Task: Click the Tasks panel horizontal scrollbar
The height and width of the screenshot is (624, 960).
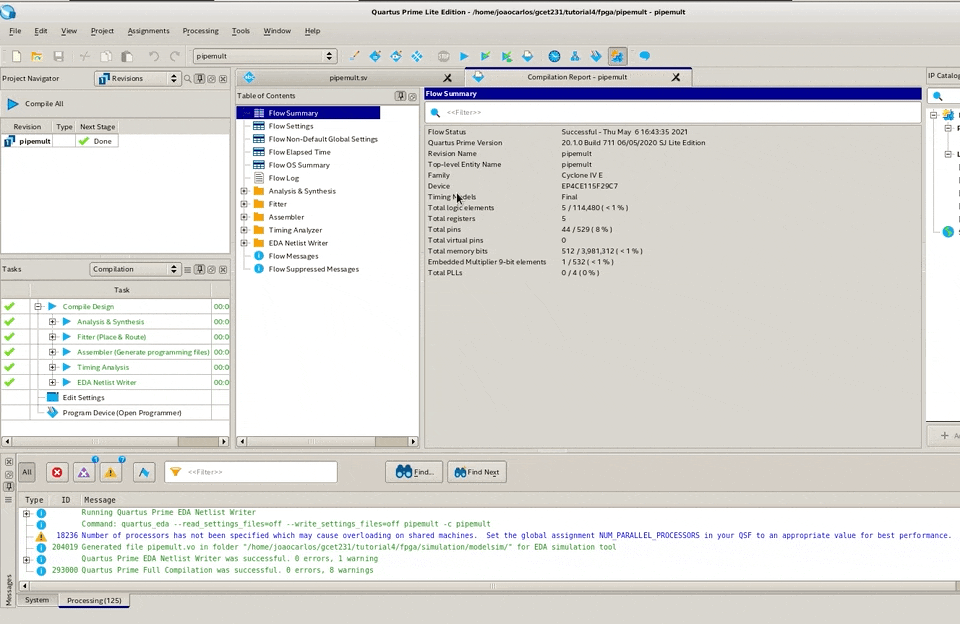Action: [115, 442]
